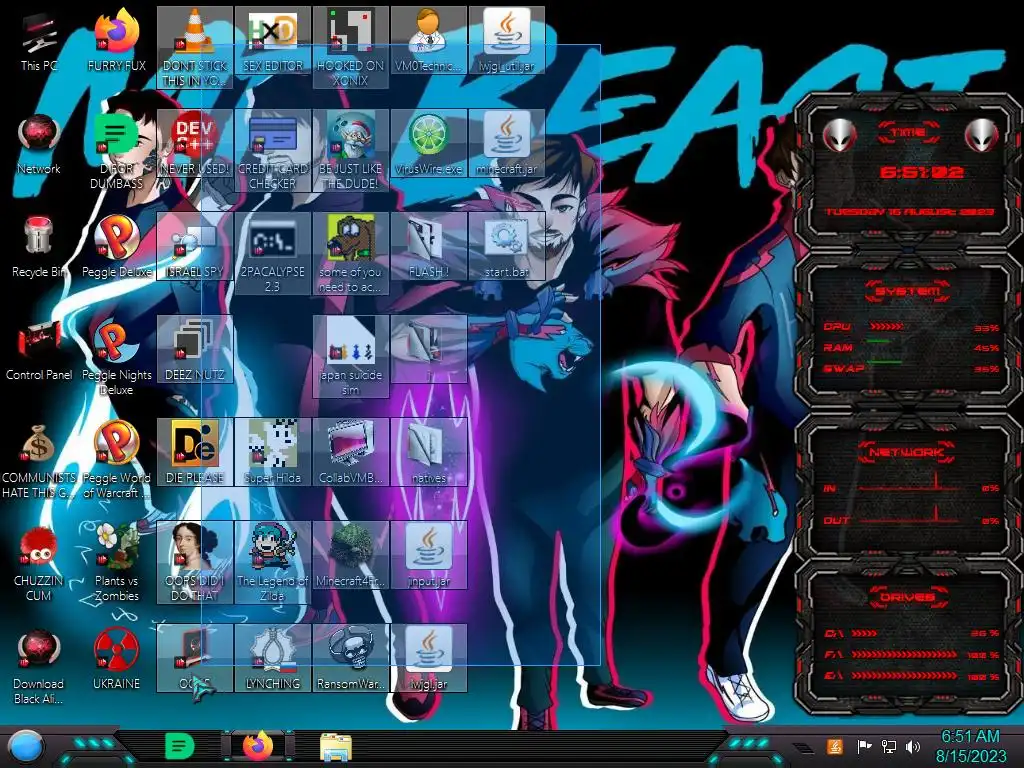This screenshot has width=1024, height=768.
Task: Select the minecraft.jar file
Action: (x=507, y=144)
